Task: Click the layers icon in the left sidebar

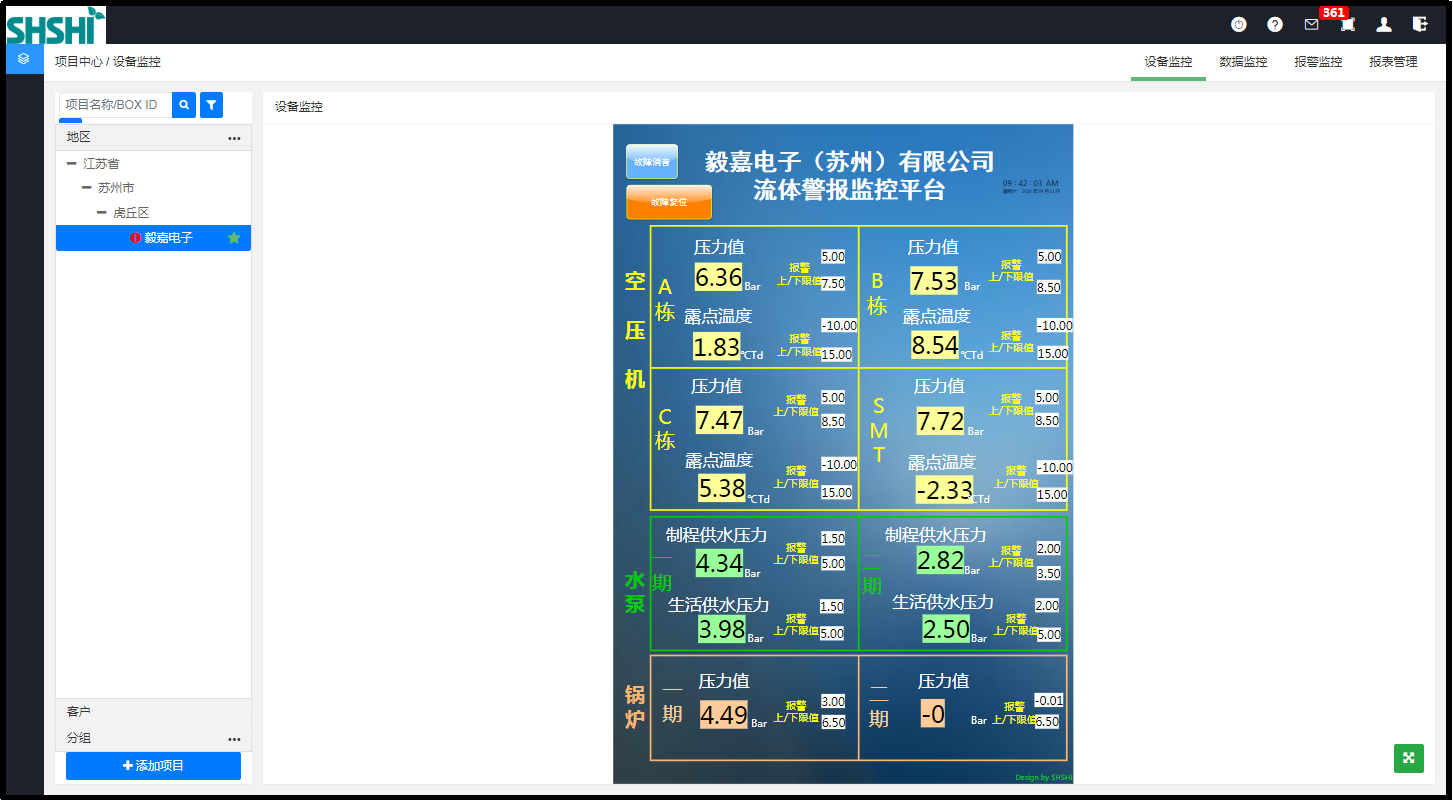Action: click(24, 59)
